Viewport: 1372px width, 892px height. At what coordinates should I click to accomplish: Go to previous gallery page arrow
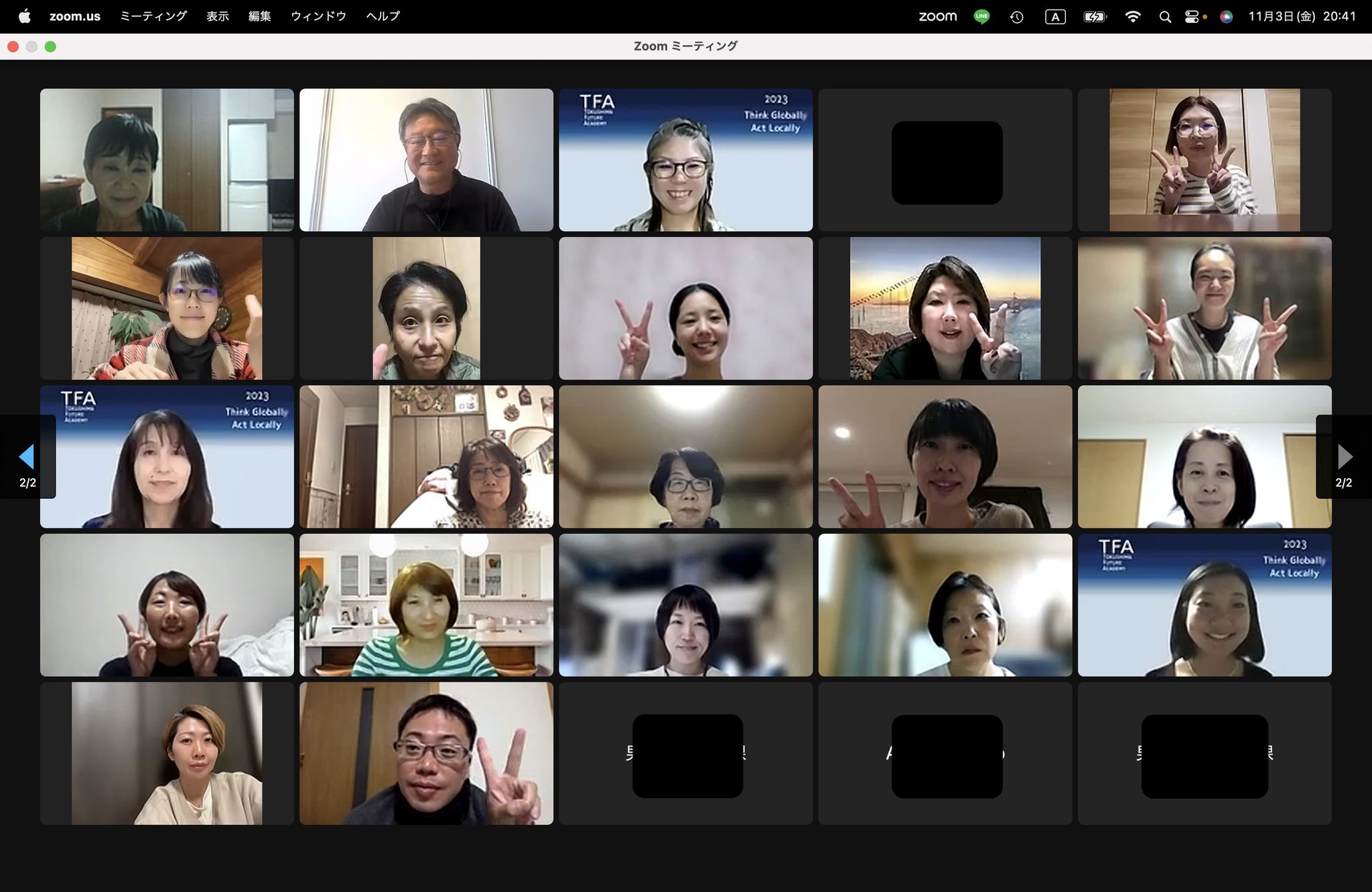pyautogui.click(x=27, y=457)
